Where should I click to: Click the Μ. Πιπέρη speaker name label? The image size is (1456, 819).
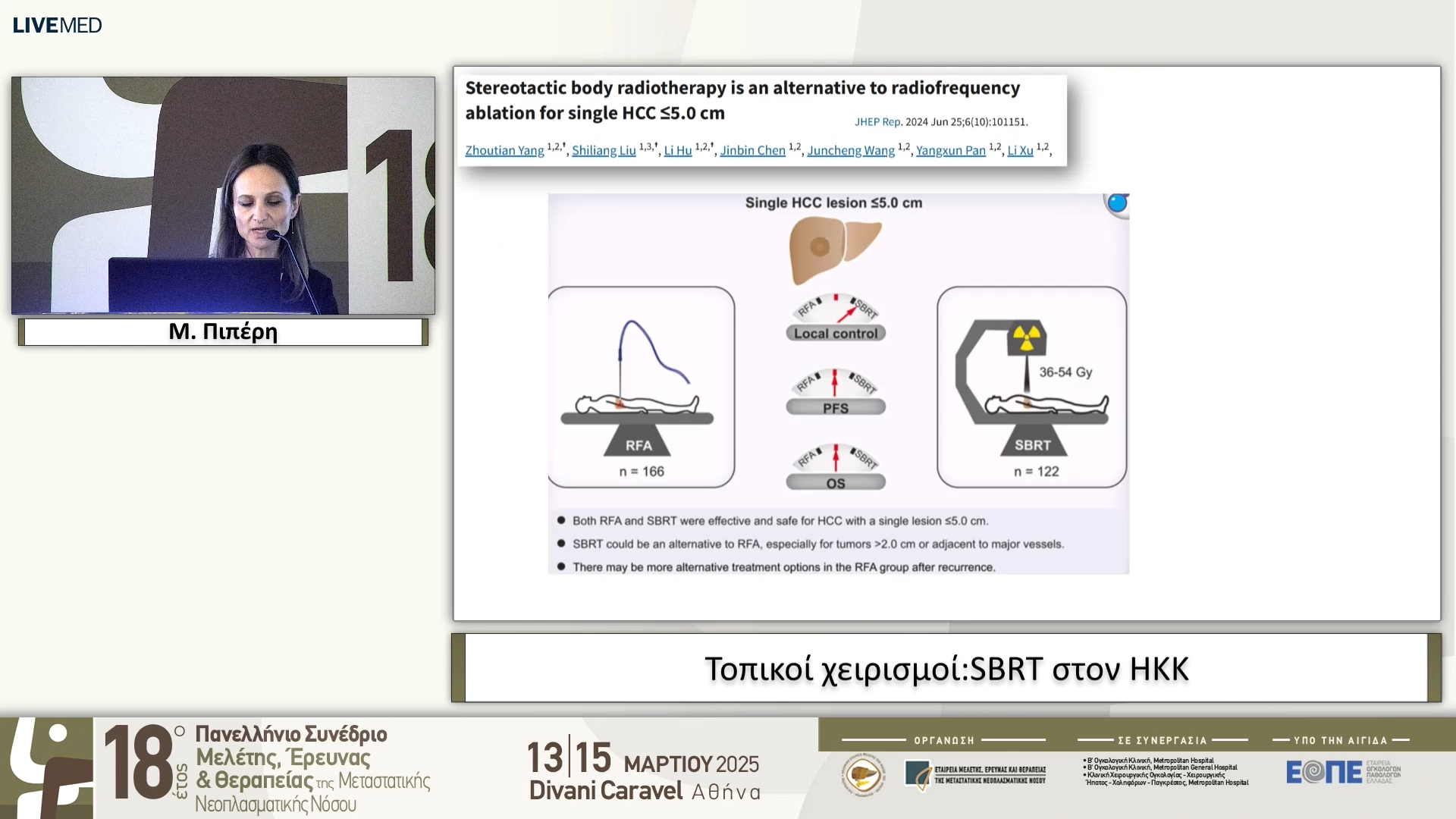coord(223,332)
